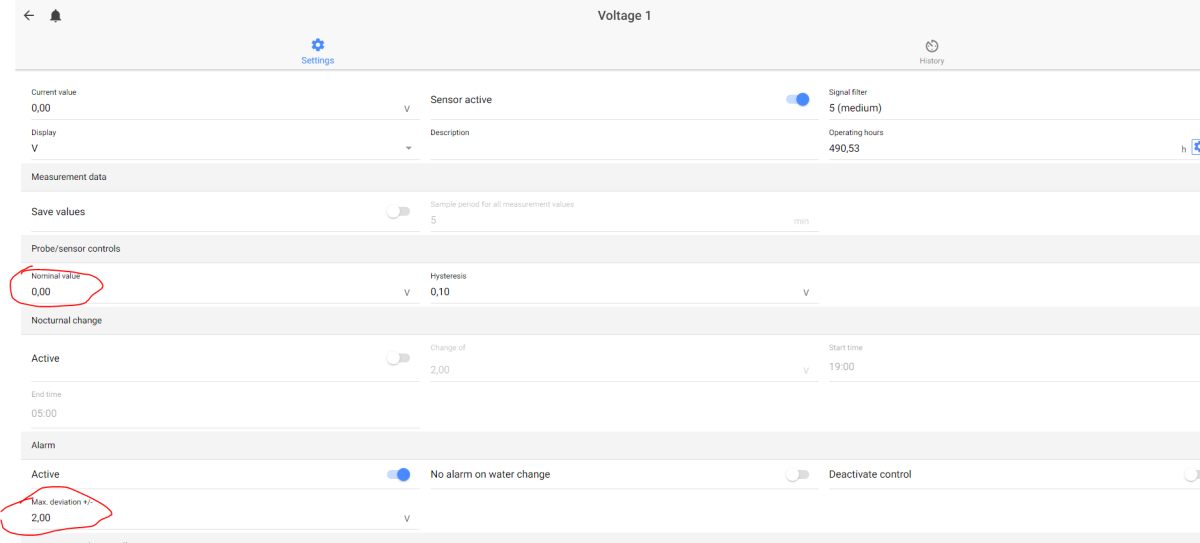Open operating hours gear settings icon

1196,147
